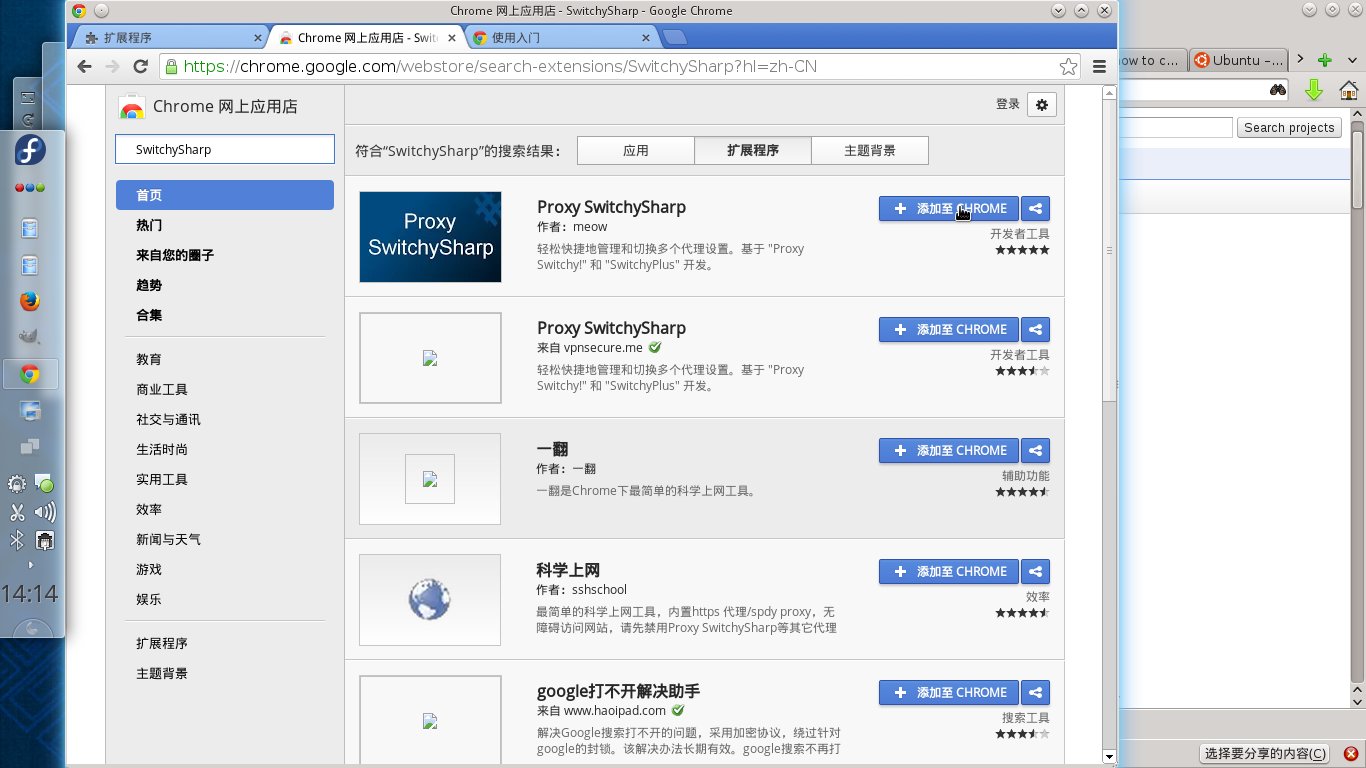Viewport: 1366px width, 768px height.
Task: Click the green download arrow in background browser
Action: [x=1314, y=91]
